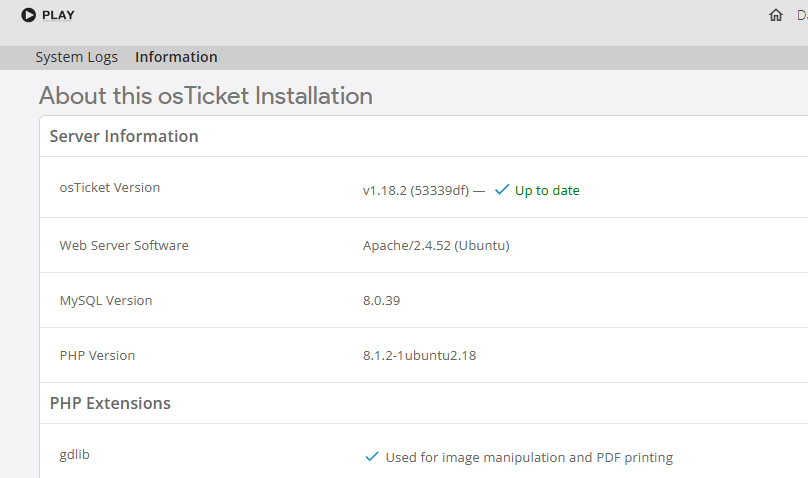This screenshot has width=808, height=478.
Task: Click the 8.1.2-1ubuntu2.18 PHP value
Action: (x=419, y=355)
